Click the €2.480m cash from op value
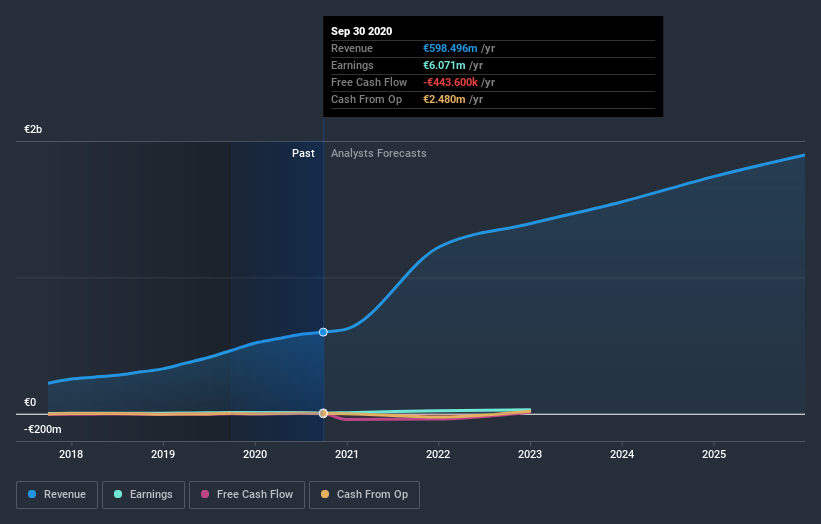 (x=444, y=99)
